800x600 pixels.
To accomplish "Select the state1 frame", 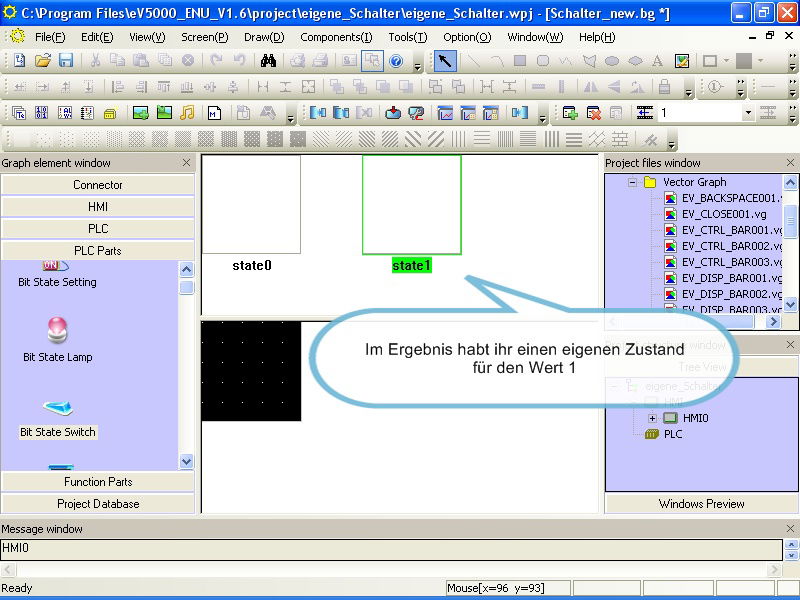I will [411, 205].
